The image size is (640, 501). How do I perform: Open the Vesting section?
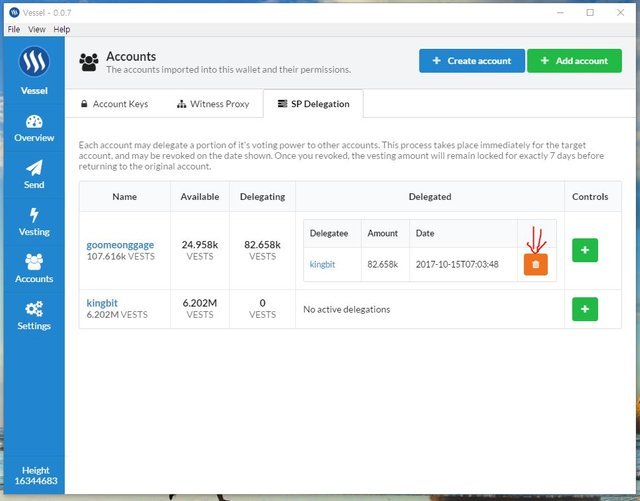pyautogui.click(x=34, y=221)
